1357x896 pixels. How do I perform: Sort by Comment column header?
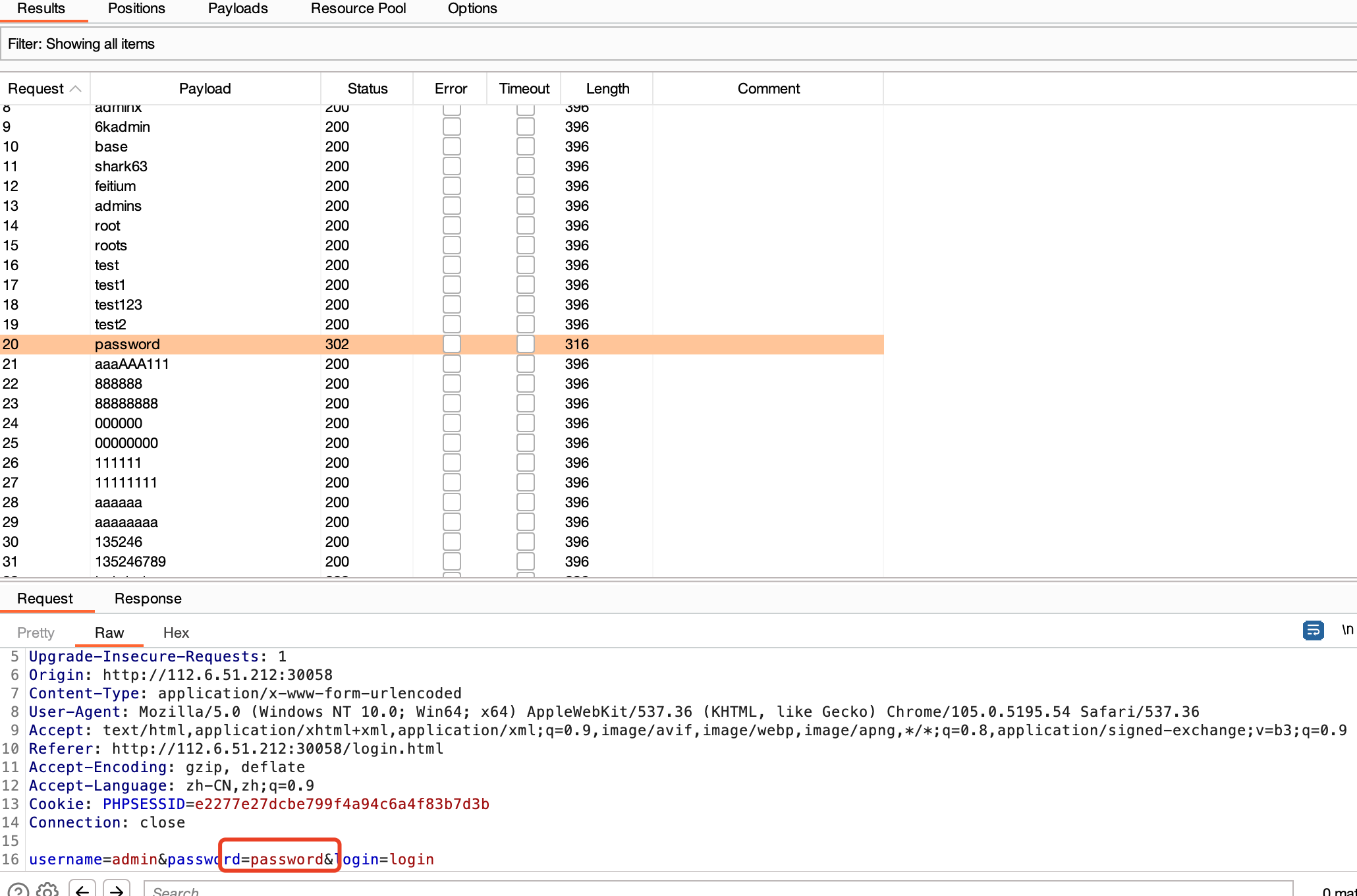click(768, 88)
